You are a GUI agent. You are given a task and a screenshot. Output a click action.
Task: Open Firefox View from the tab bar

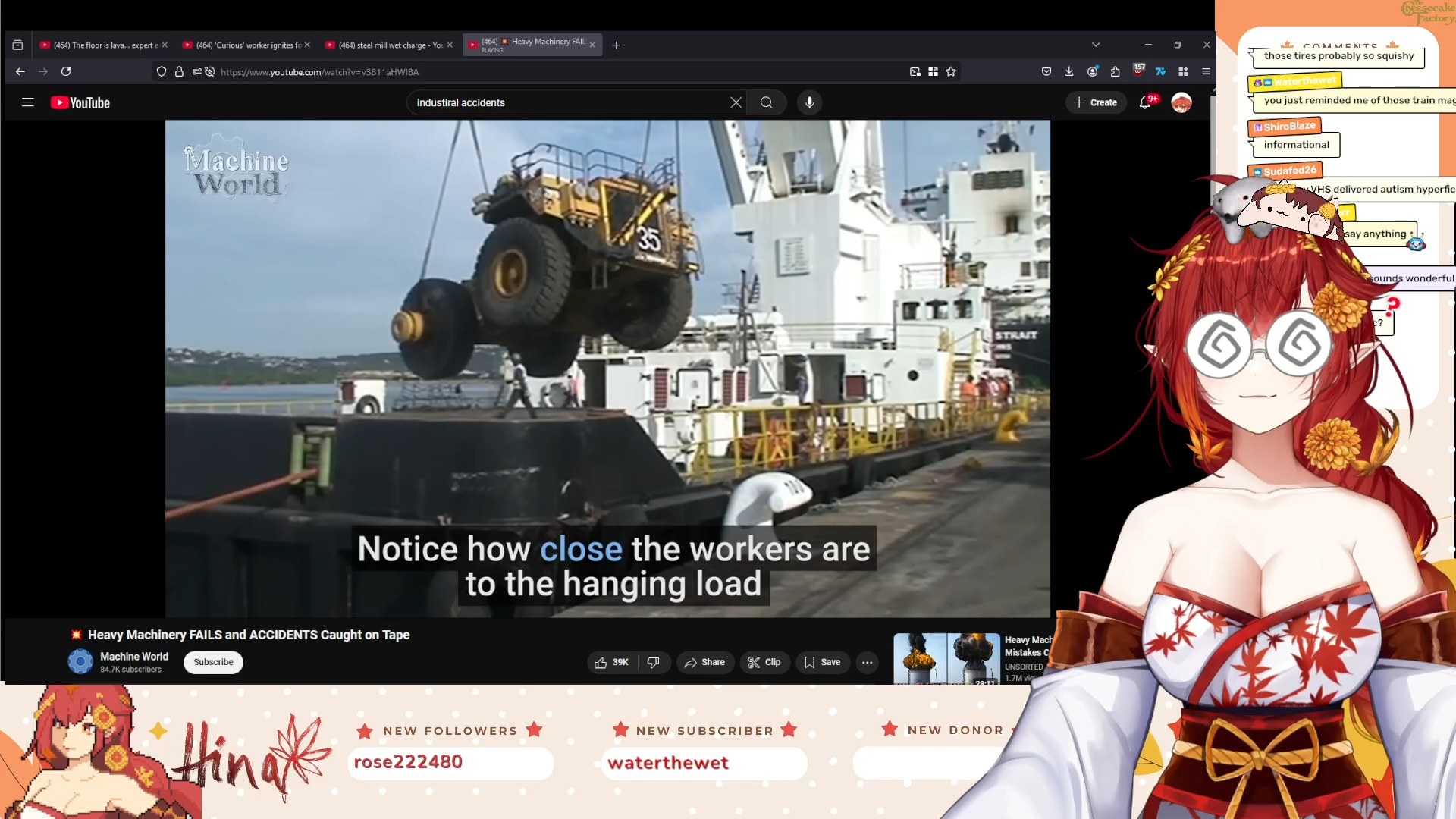click(x=17, y=45)
